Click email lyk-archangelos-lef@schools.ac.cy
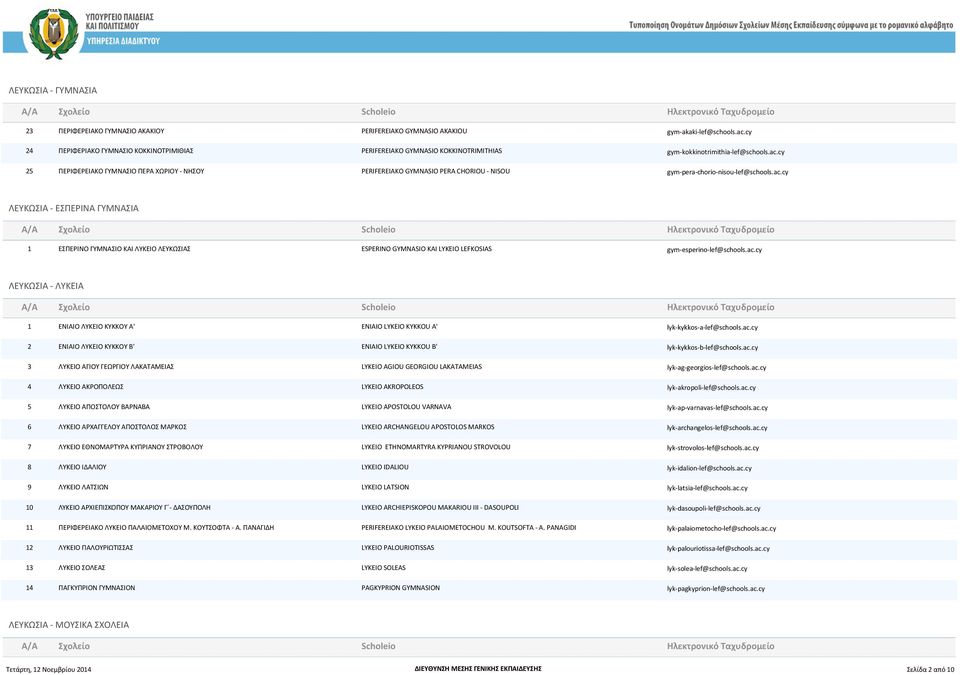Image resolution: width=960 pixels, height=675 pixels. (717, 428)
